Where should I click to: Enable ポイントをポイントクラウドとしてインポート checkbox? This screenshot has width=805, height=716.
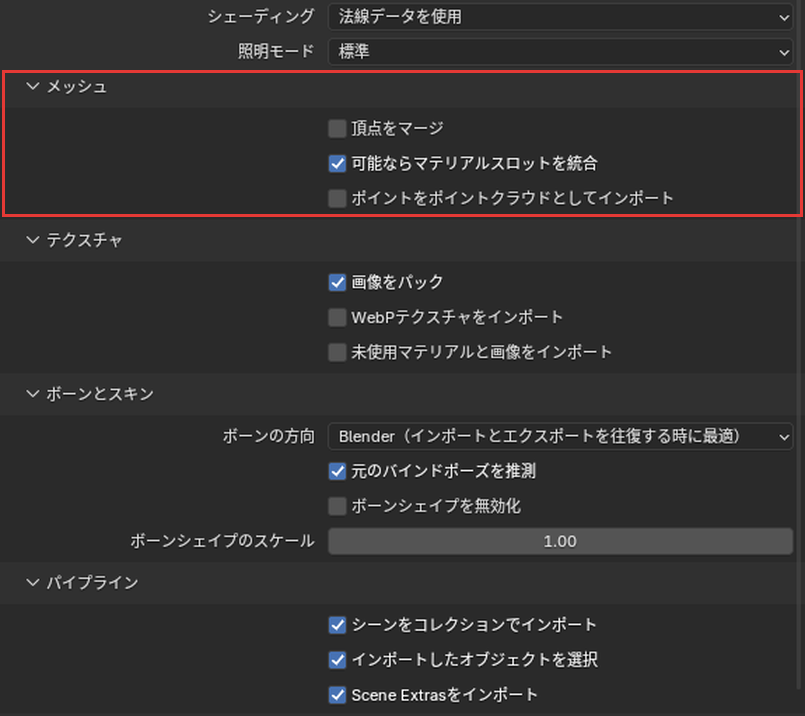point(337,198)
